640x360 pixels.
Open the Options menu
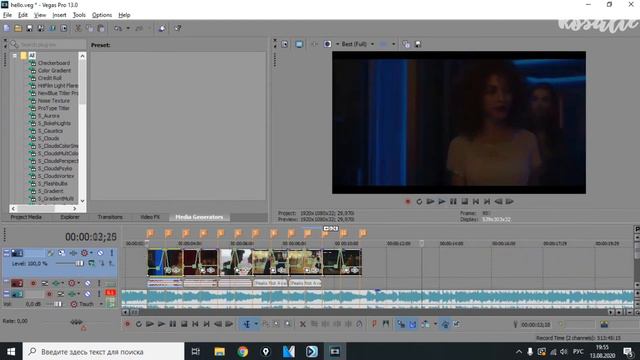[x=102, y=15]
